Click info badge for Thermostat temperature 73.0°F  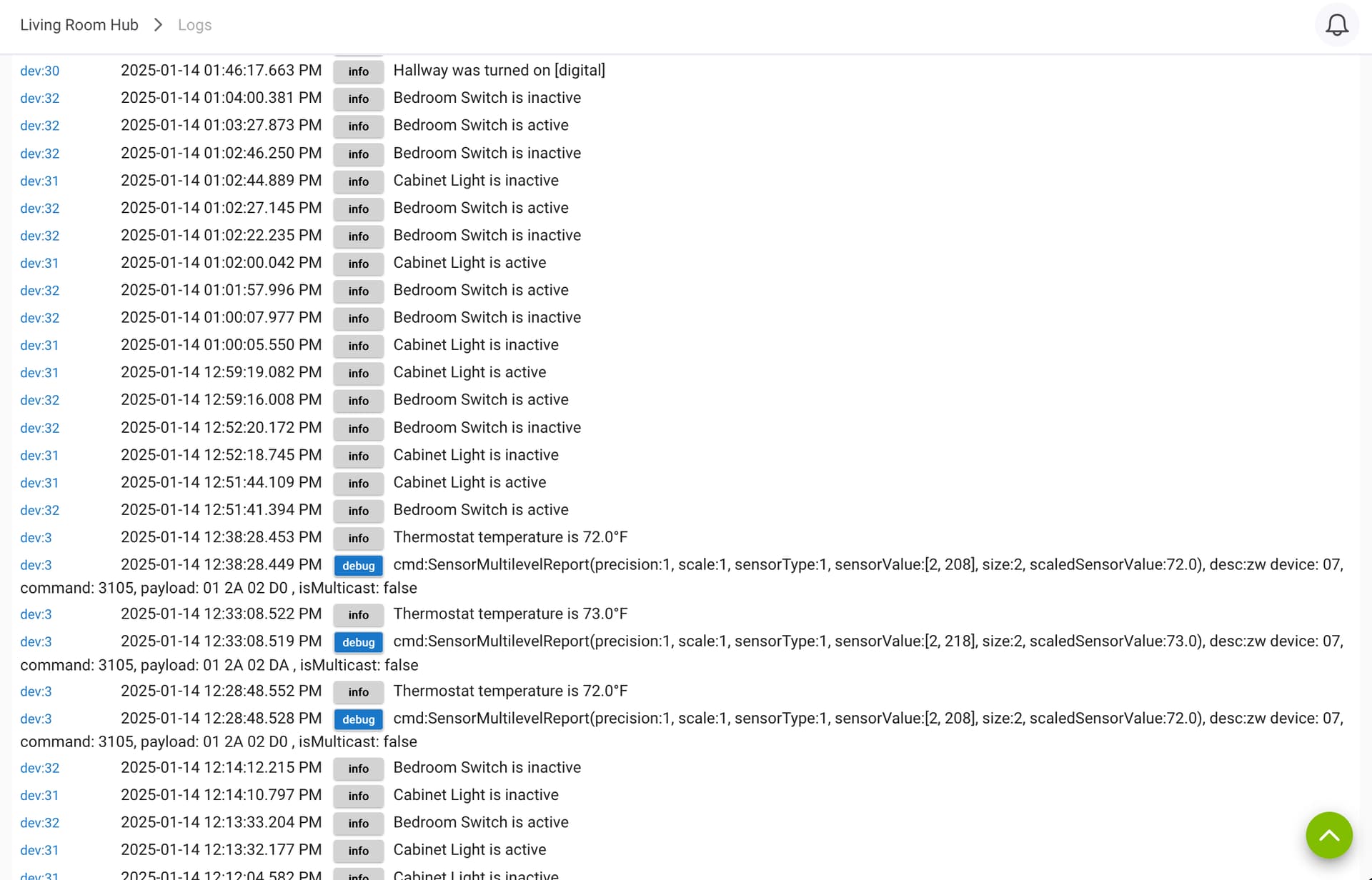point(359,615)
